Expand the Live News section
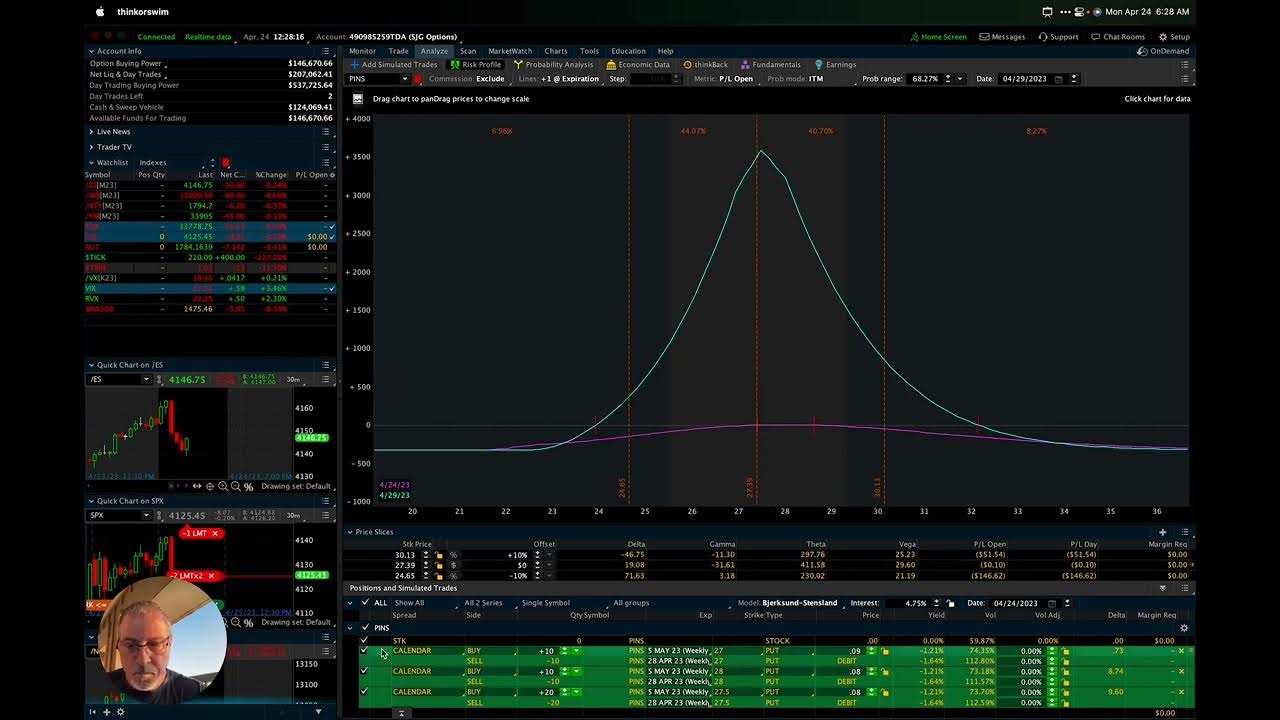The width and height of the screenshot is (1280, 720). pos(92,132)
